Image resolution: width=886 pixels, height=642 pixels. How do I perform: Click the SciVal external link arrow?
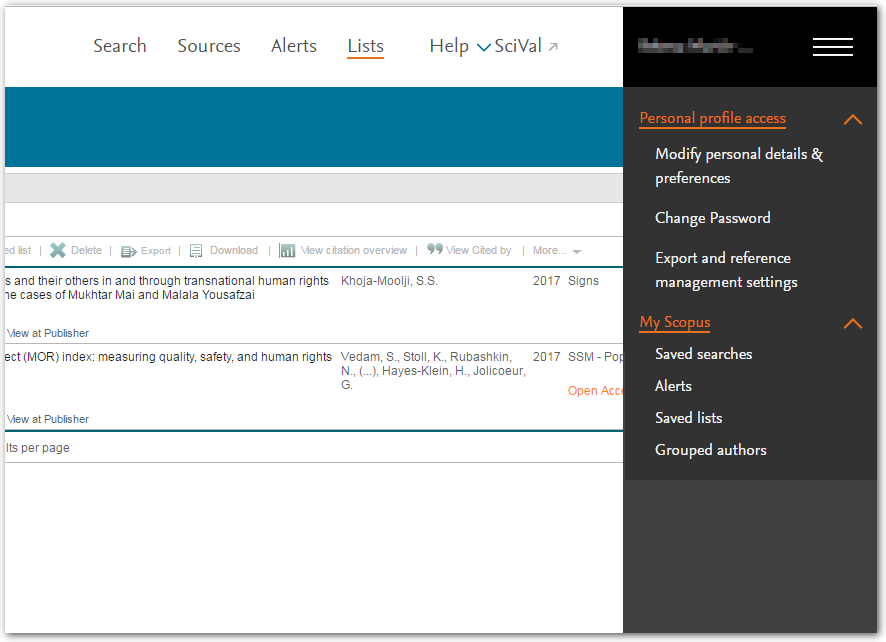click(x=553, y=47)
